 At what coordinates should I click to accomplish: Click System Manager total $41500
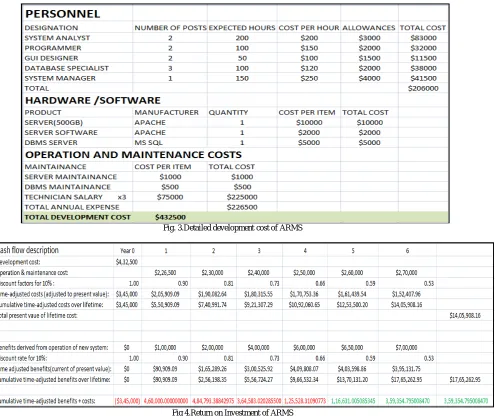(x=423, y=78)
